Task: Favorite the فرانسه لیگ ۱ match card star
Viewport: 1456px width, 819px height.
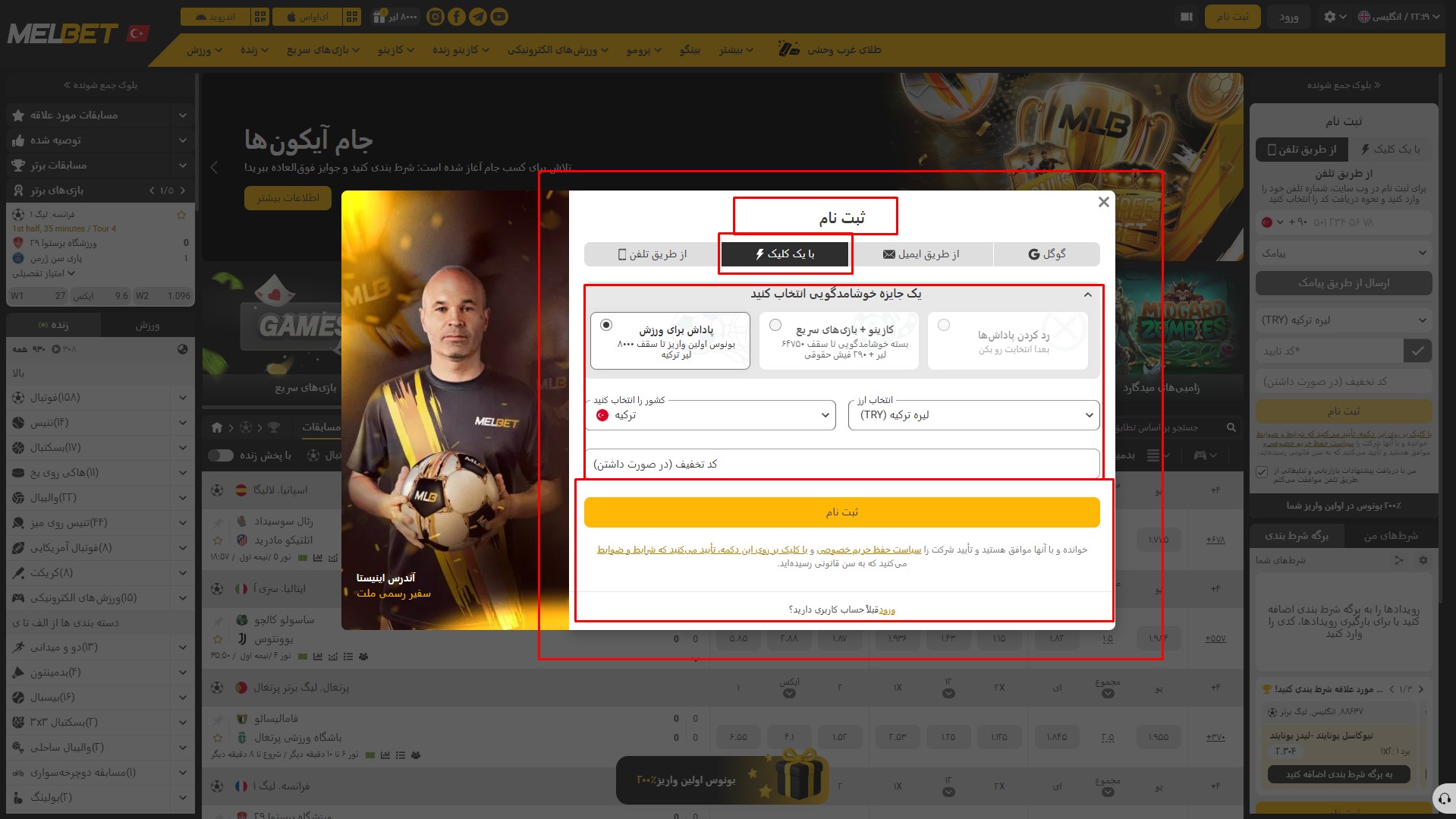Action: 181,215
